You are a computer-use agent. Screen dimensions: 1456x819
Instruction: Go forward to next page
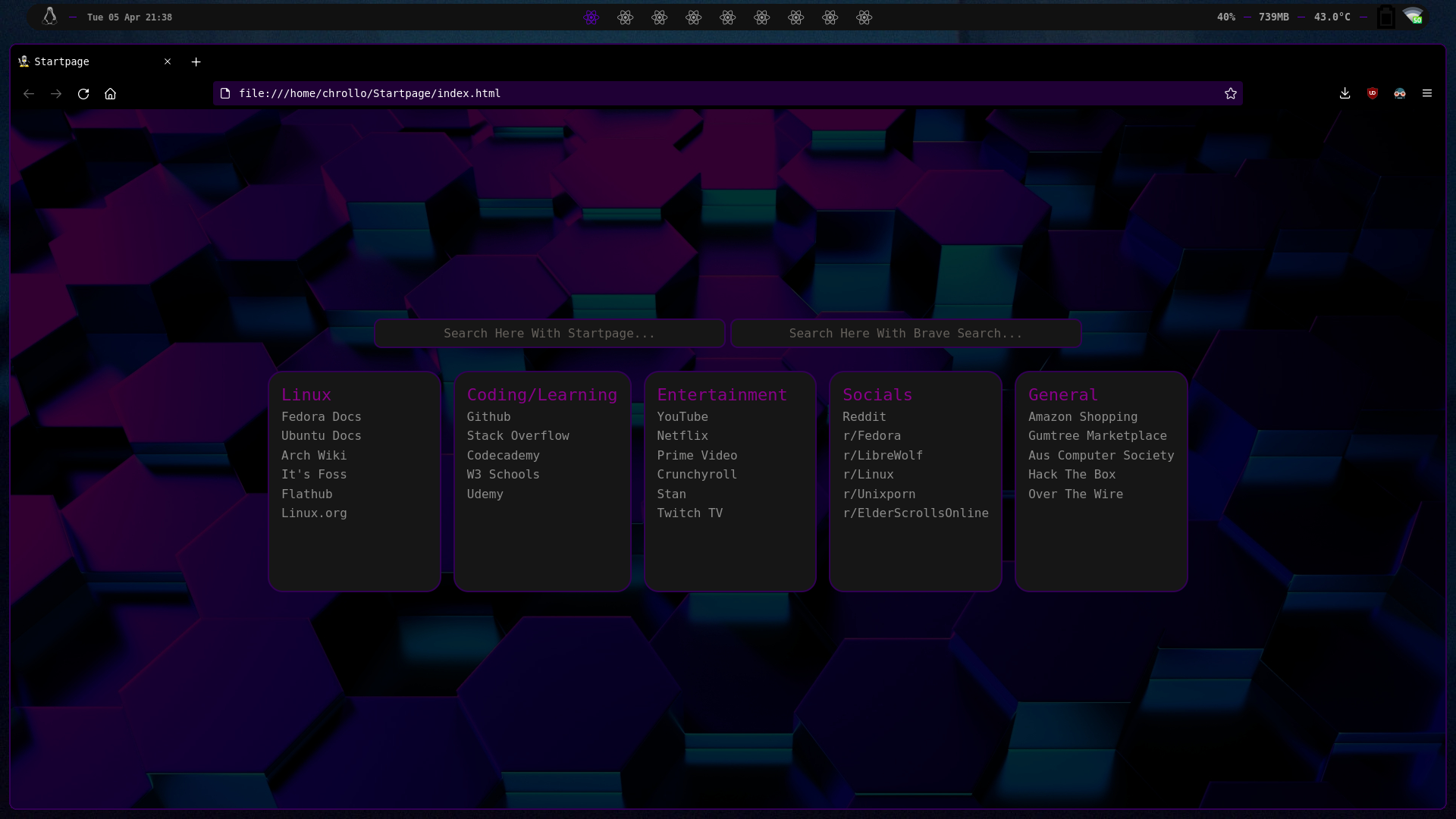point(56,93)
